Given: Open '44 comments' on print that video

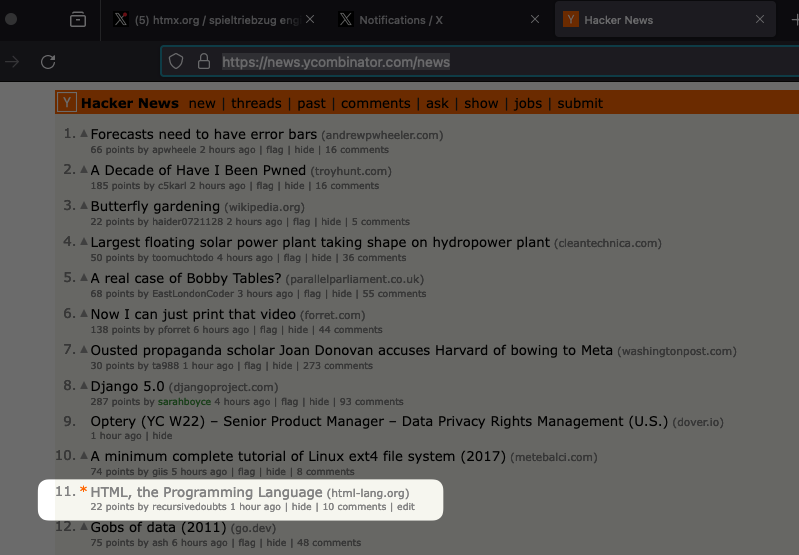Looking at the screenshot, I should [351, 330].
